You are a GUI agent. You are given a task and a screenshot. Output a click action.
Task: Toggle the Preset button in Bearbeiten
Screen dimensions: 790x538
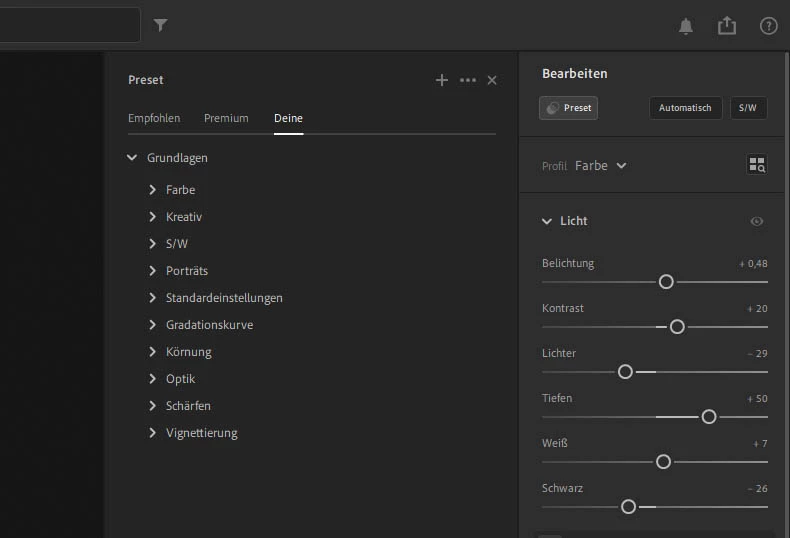tap(568, 108)
